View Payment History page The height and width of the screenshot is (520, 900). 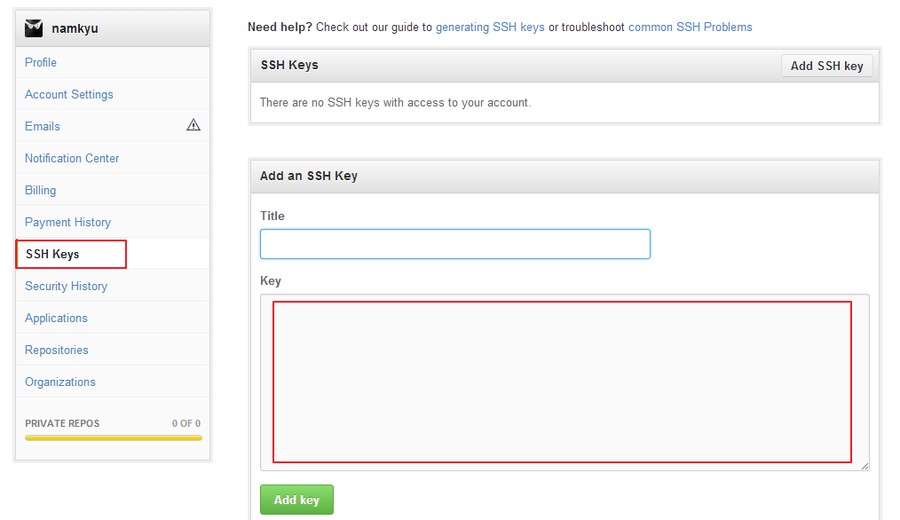click(68, 222)
